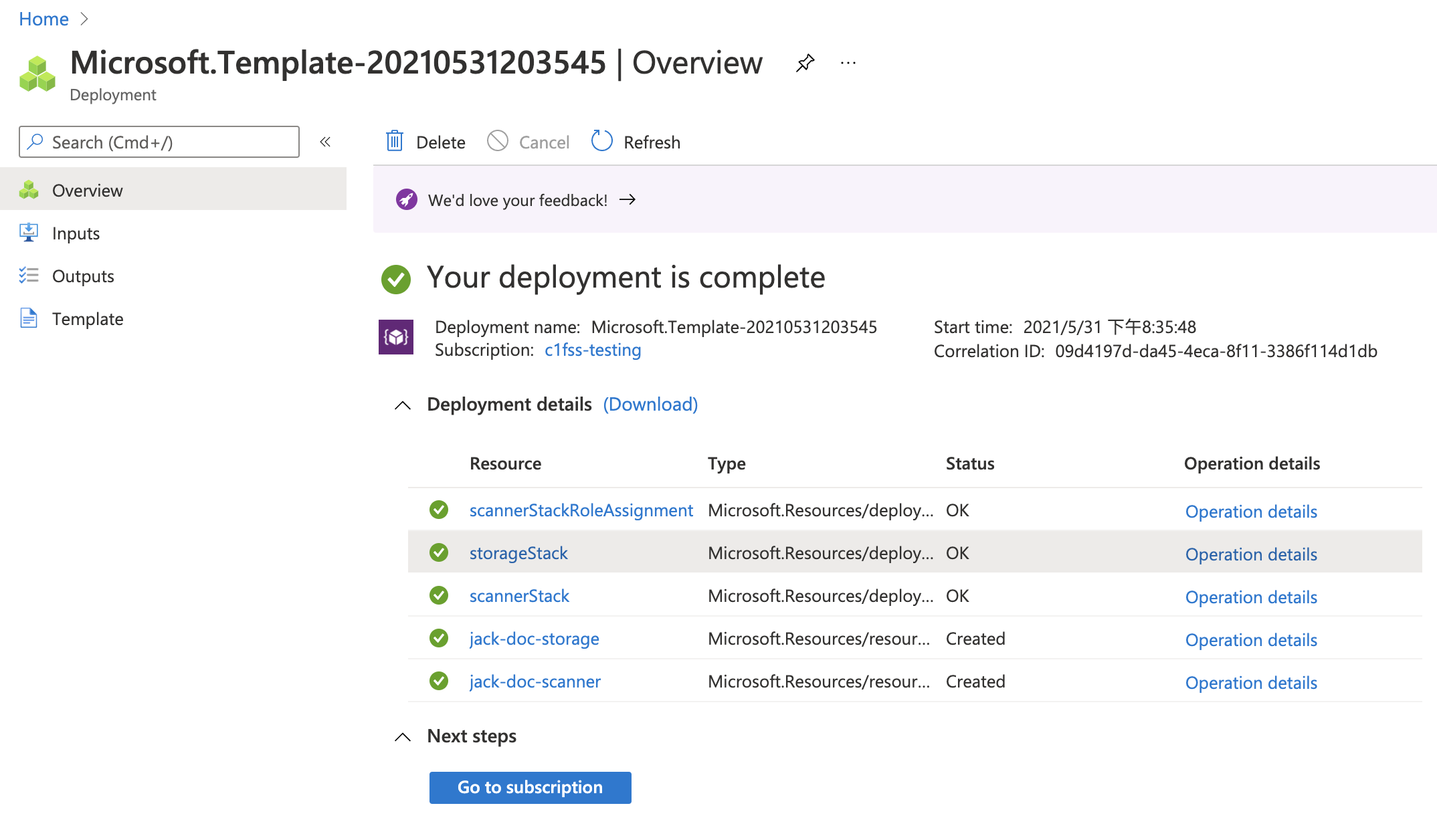
Task: Open Operation details for jack-doc-scanner
Action: (x=1251, y=682)
